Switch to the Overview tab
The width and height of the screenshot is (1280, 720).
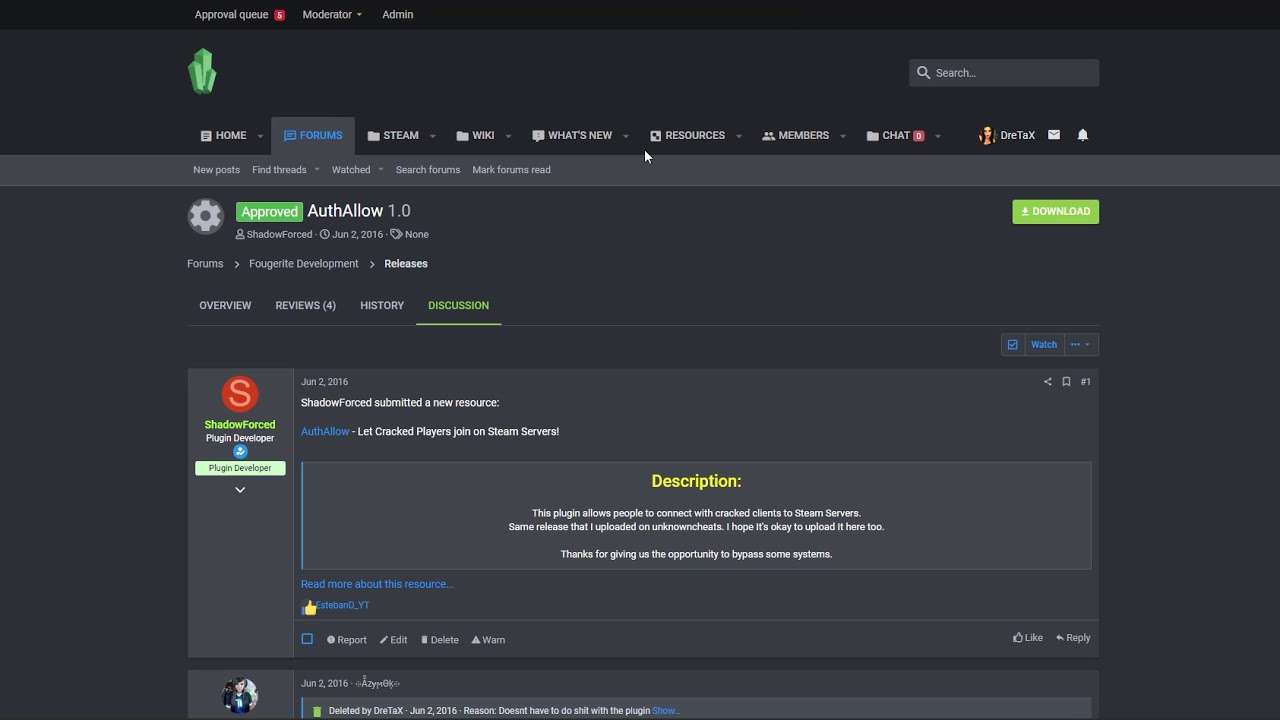coord(225,306)
